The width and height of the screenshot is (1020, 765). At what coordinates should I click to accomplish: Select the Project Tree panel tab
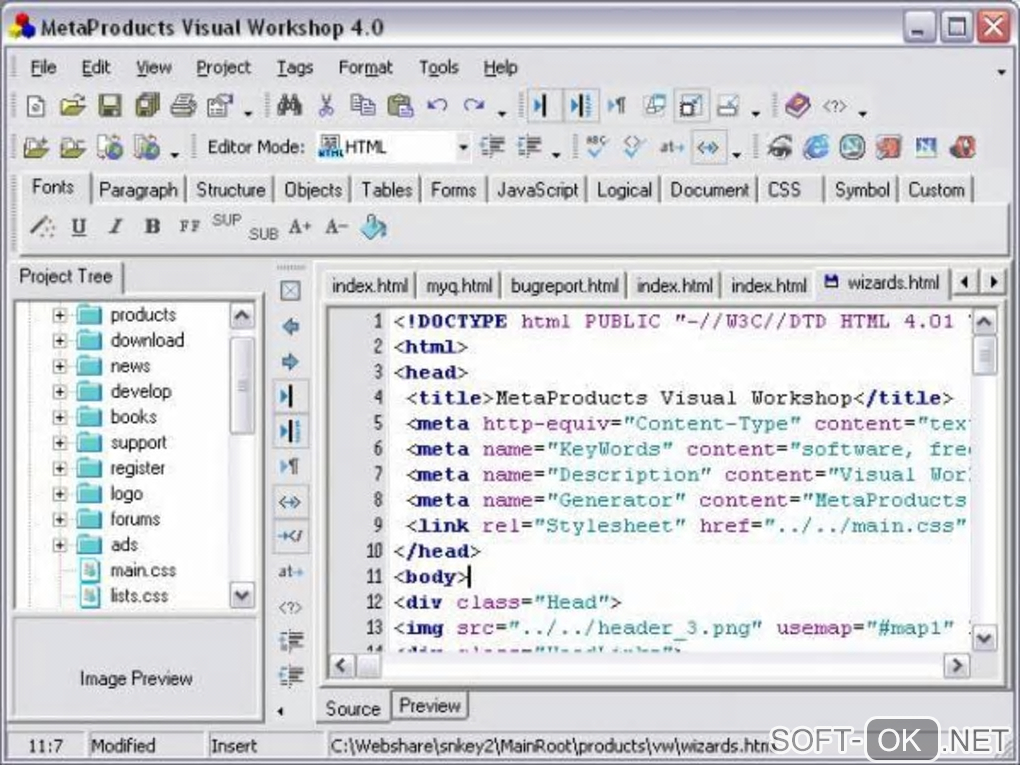click(x=66, y=276)
